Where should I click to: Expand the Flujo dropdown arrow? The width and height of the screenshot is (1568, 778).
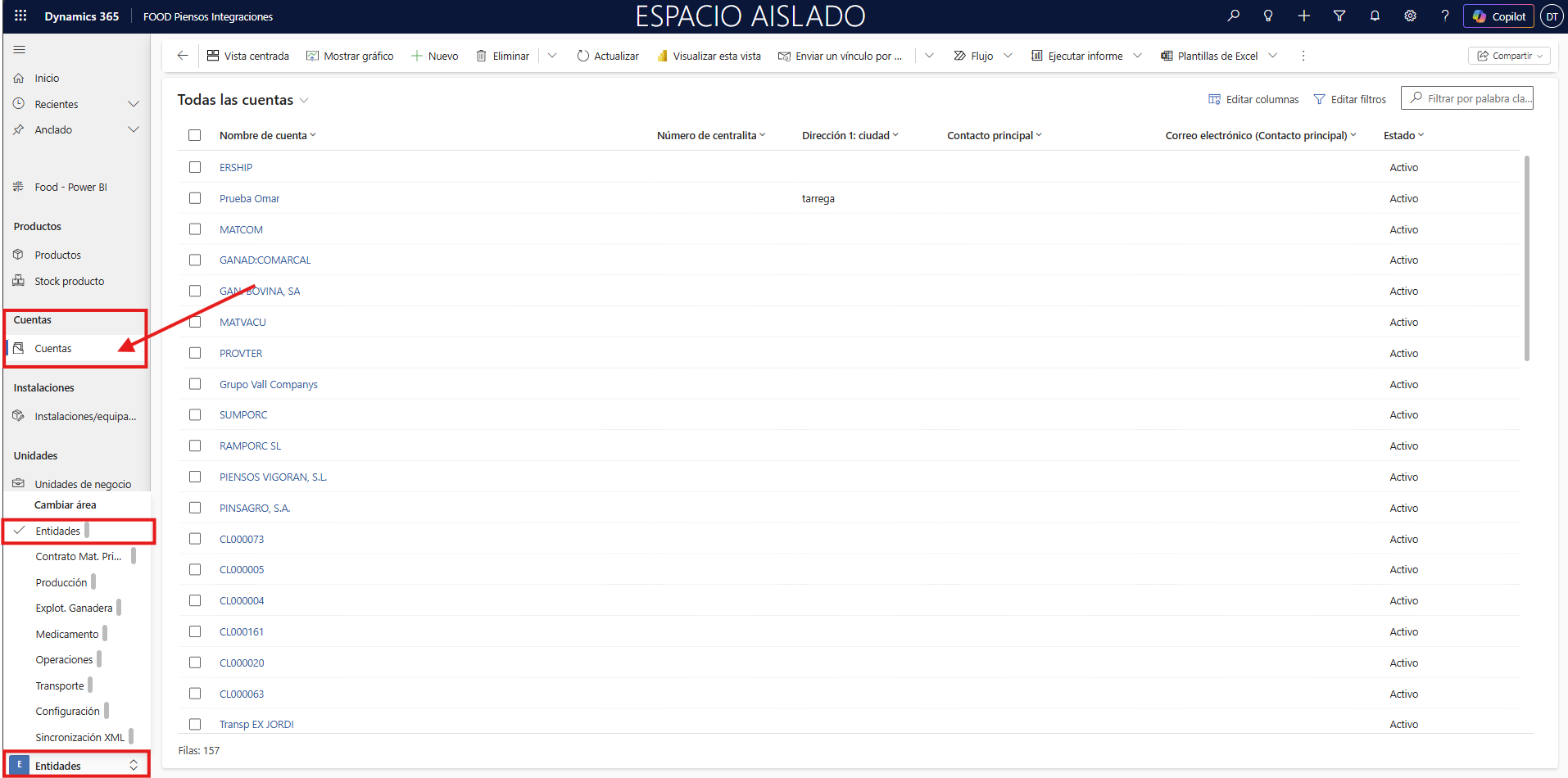pos(1008,56)
